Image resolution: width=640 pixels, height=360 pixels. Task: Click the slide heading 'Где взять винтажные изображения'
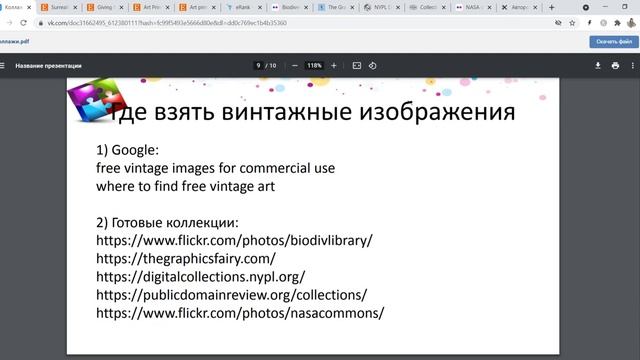coord(312,112)
